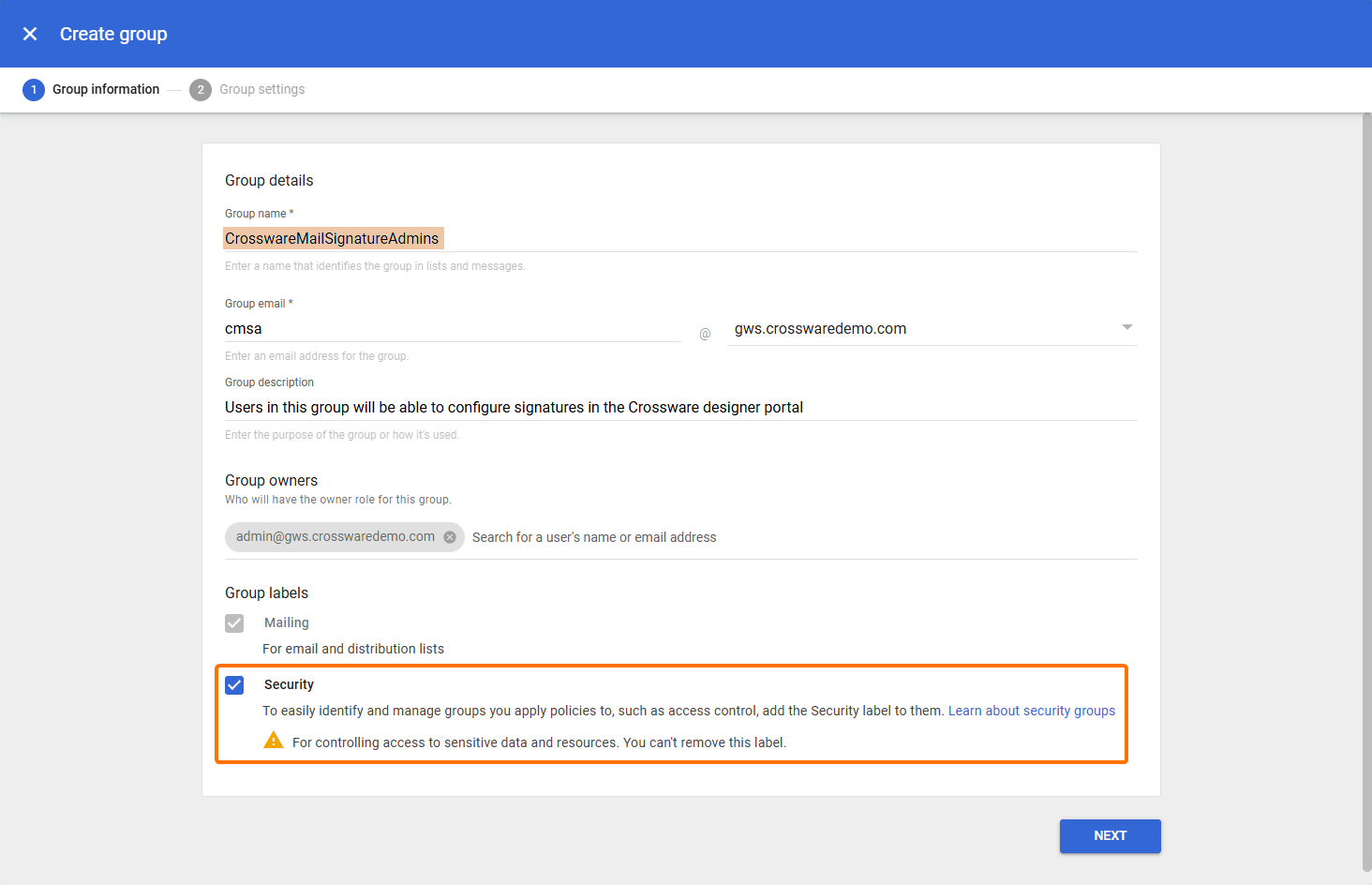Click the step 2 circle icon
1372x885 pixels.
point(200,90)
